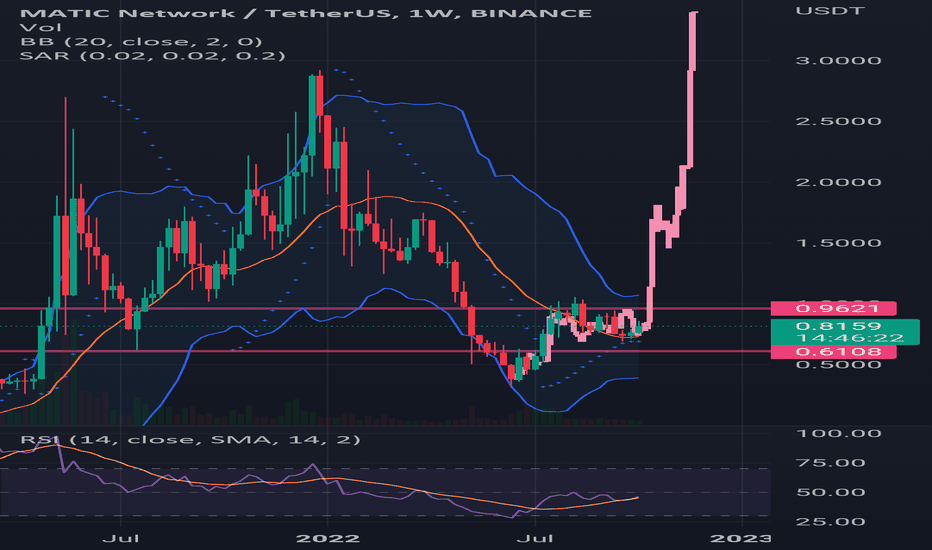Click the MATIC Network / TetherUS chart title
The width and height of the screenshot is (932, 550).
(x=306, y=13)
